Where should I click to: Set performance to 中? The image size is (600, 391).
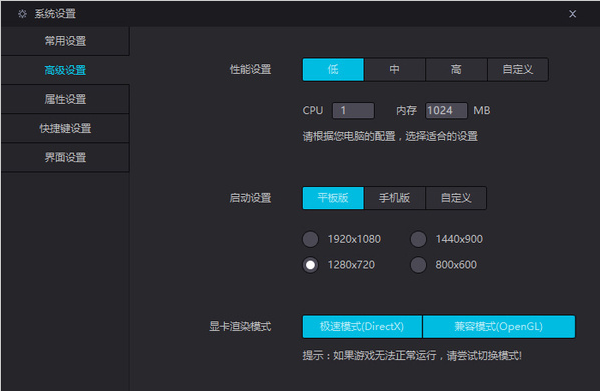[x=395, y=70]
